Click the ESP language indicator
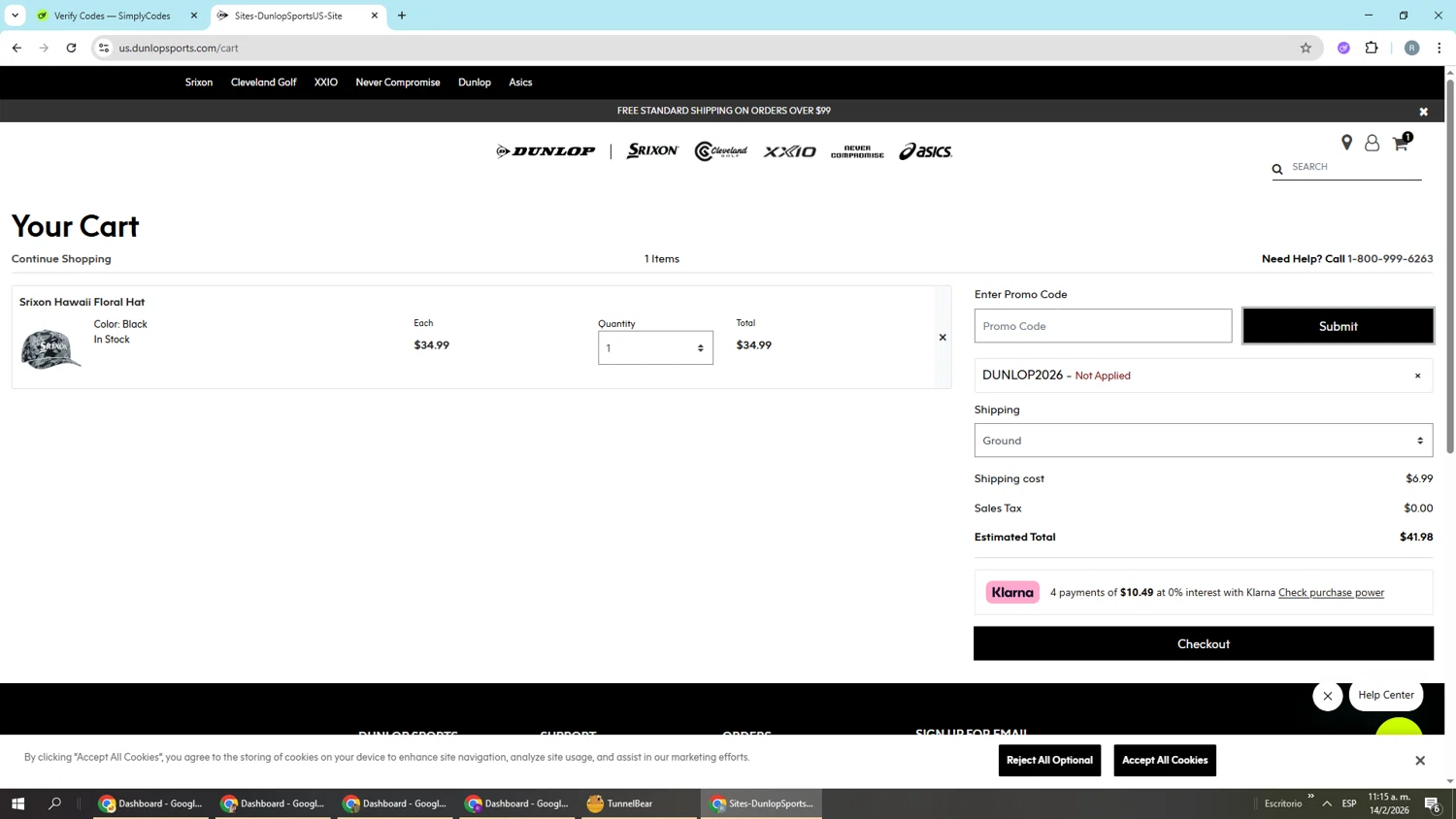1456x819 pixels. pos(1349,803)
